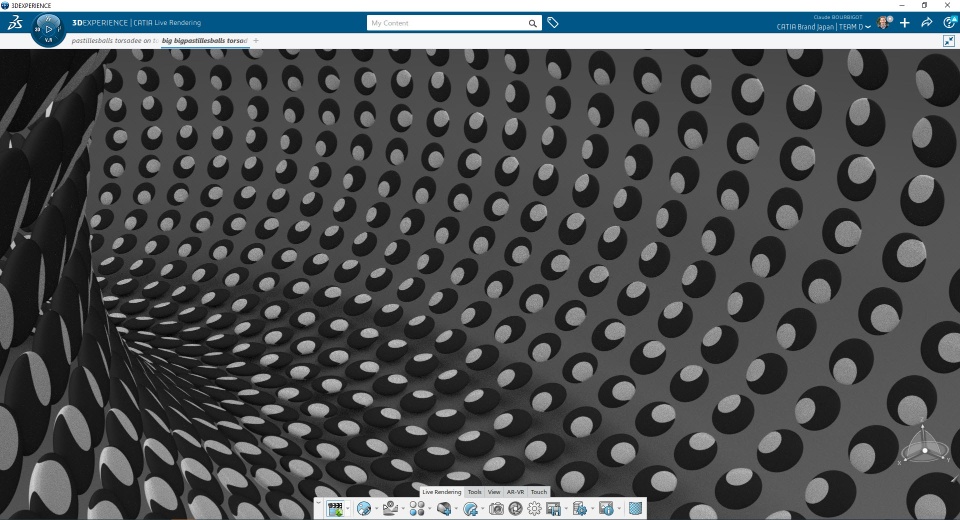Open the View toolbar tab

(x=494, y=492)
